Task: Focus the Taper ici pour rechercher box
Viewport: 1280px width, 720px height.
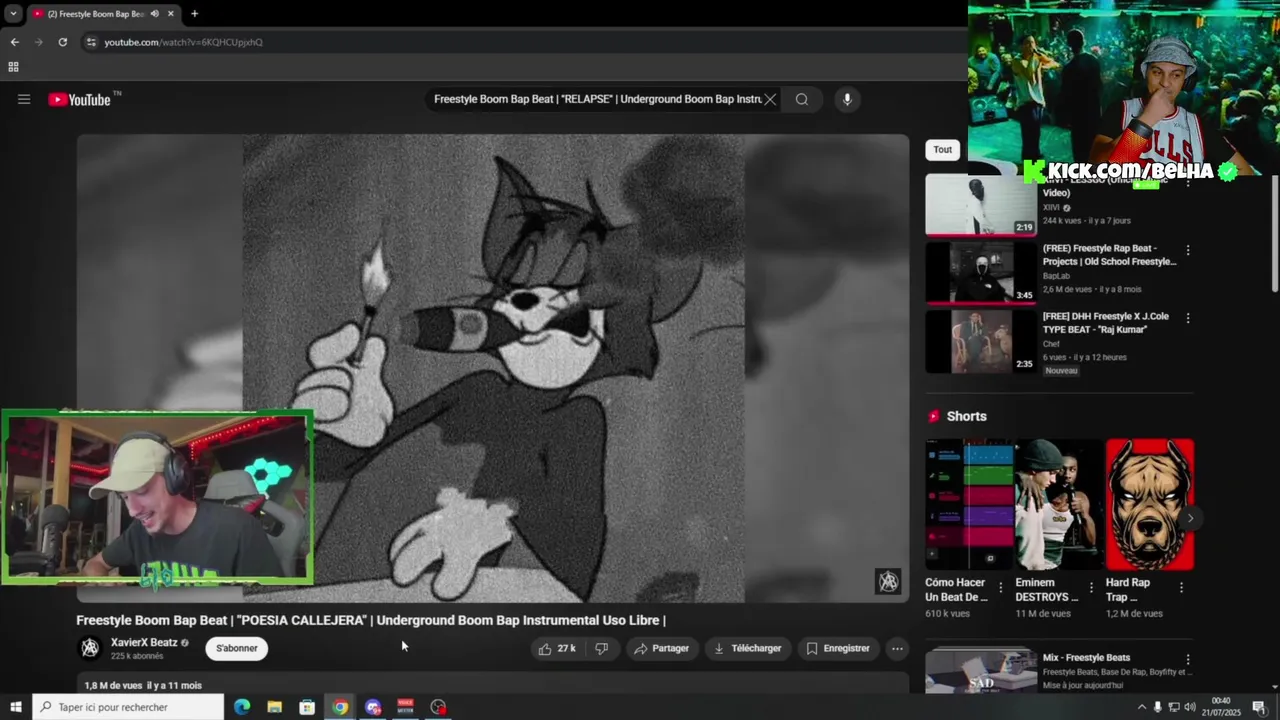Action: click(x=128, y=707)
